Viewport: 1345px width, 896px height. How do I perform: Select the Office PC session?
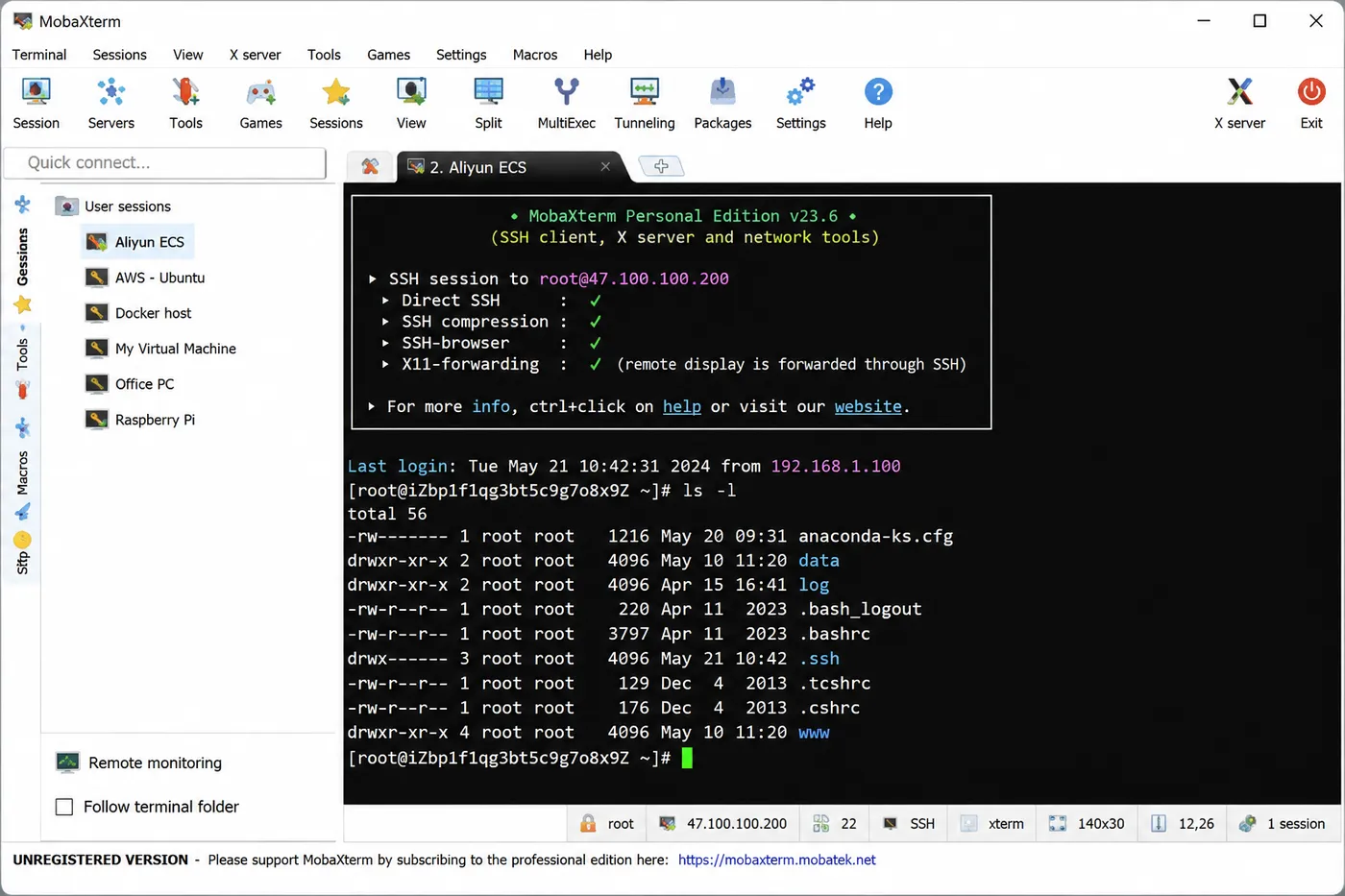coord(131,384)
